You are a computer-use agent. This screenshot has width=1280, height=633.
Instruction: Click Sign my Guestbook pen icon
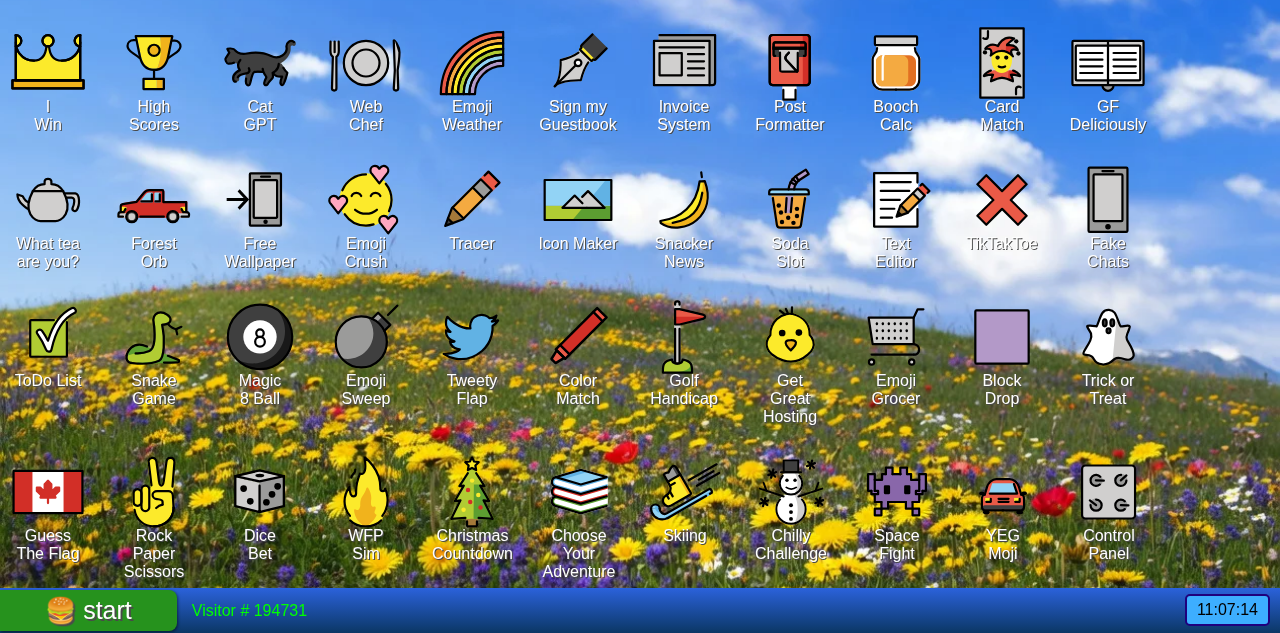(578, 62)
